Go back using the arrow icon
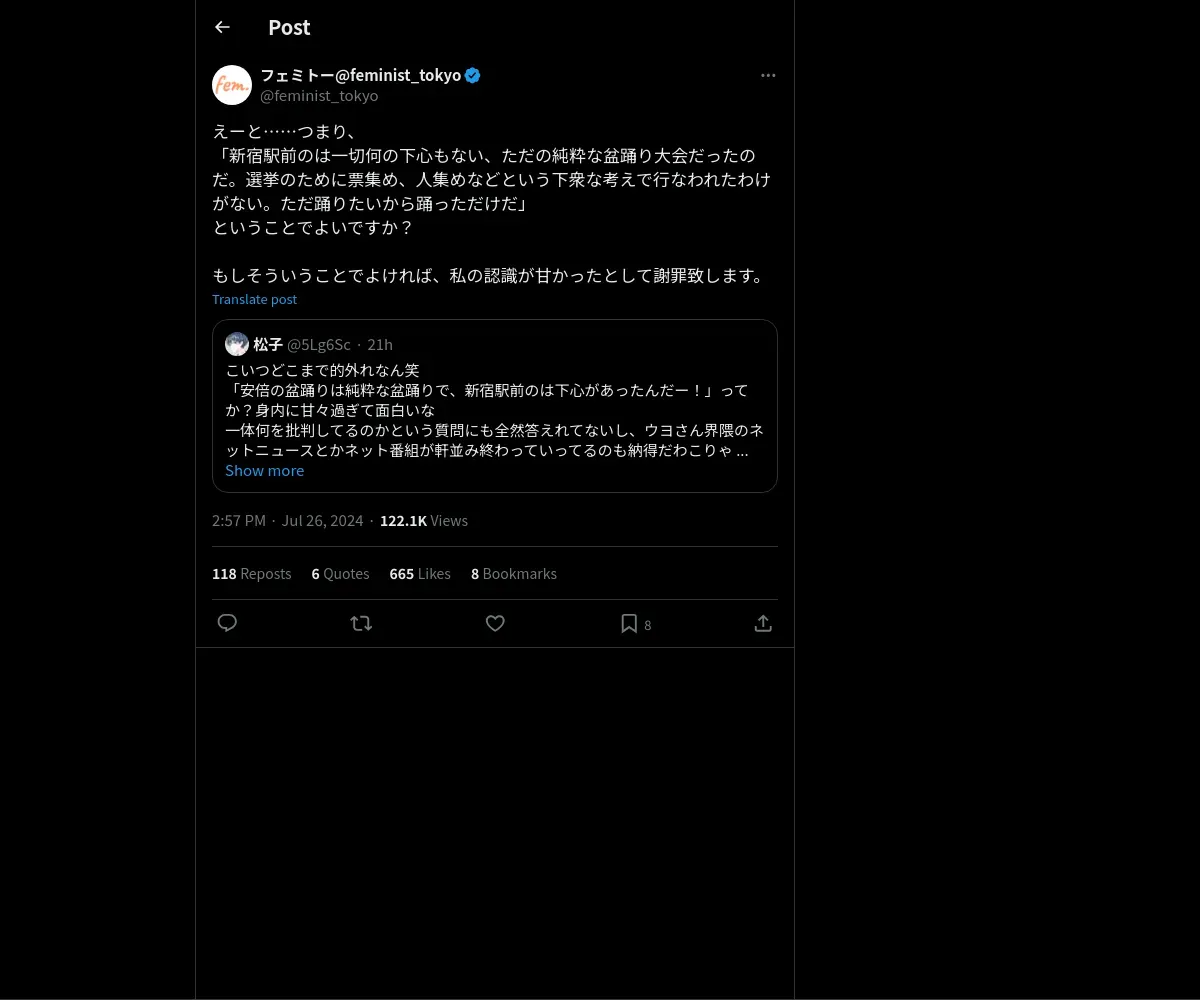Viewport: 1200px width, 1000px height. pos(222,27)
